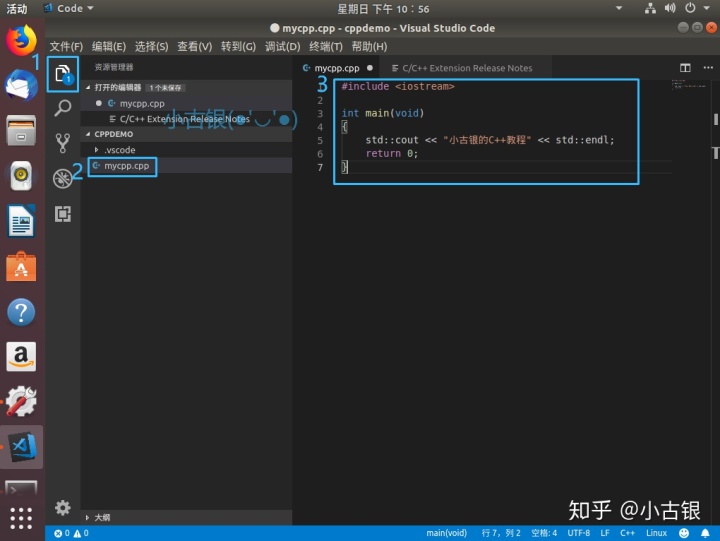The image size is (720, 541).
Task: Open the Search view in activity bar
Action: tap(62, 108)
